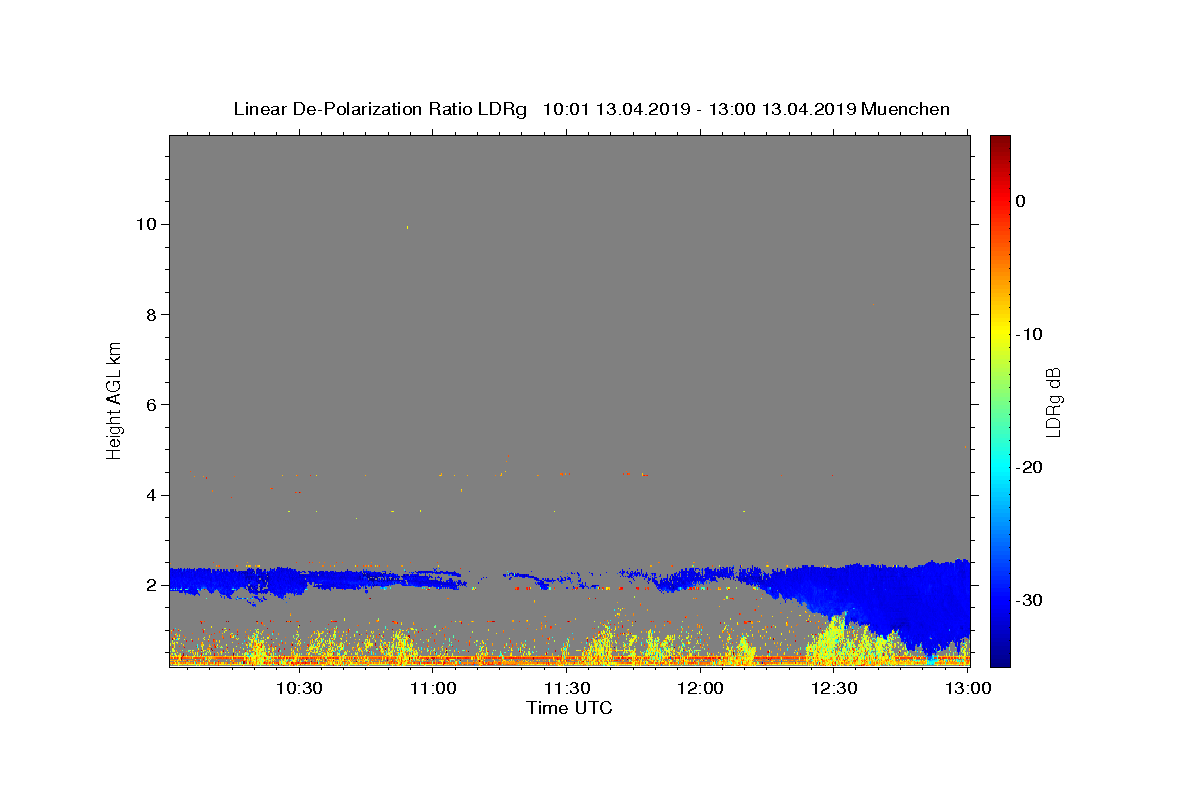Click the thick blue cloud layer near 12:45
The image size is (1200, 800).
900,600
